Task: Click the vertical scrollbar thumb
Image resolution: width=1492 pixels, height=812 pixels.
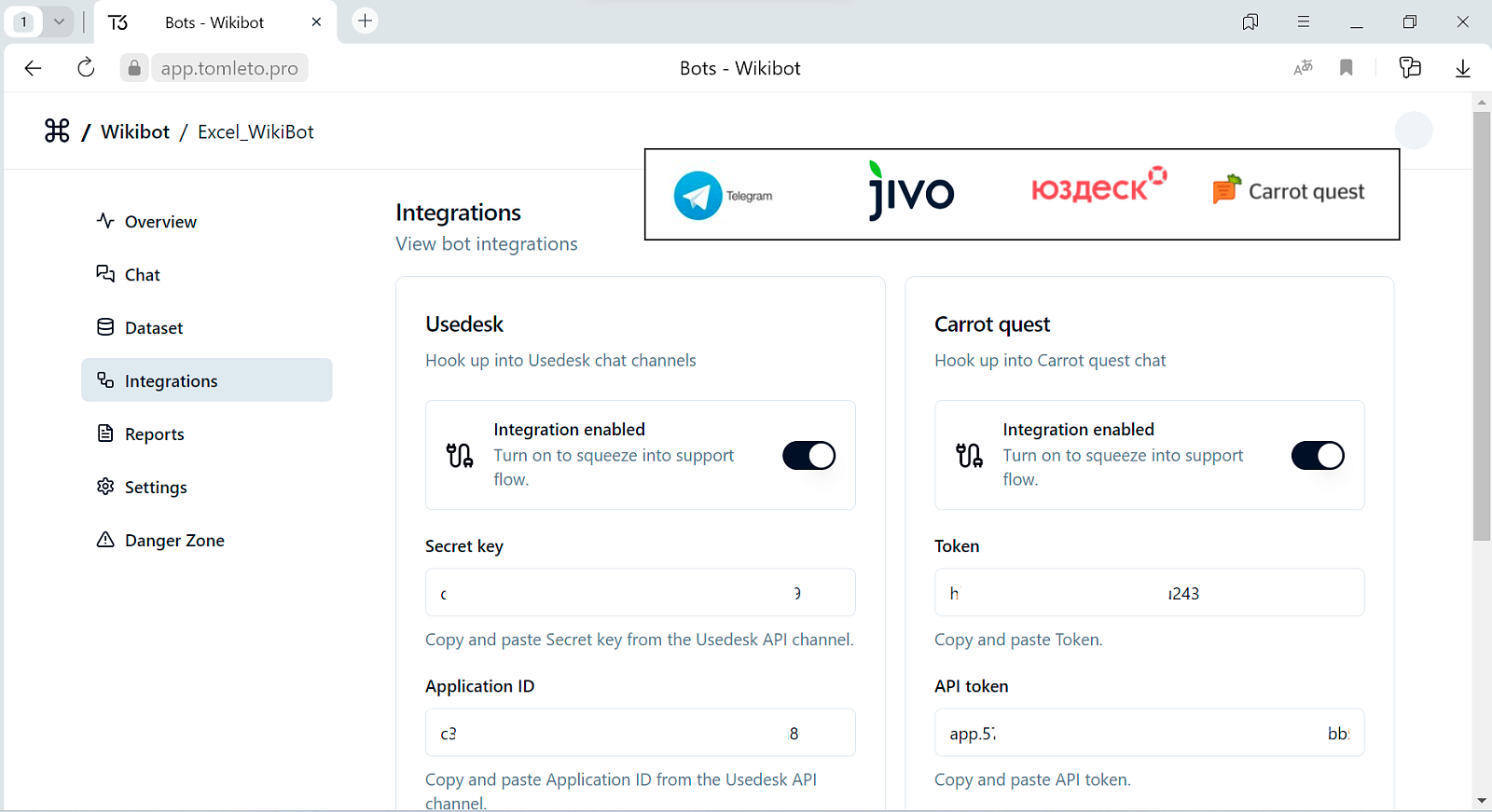Action: [x=1482, y=326]
